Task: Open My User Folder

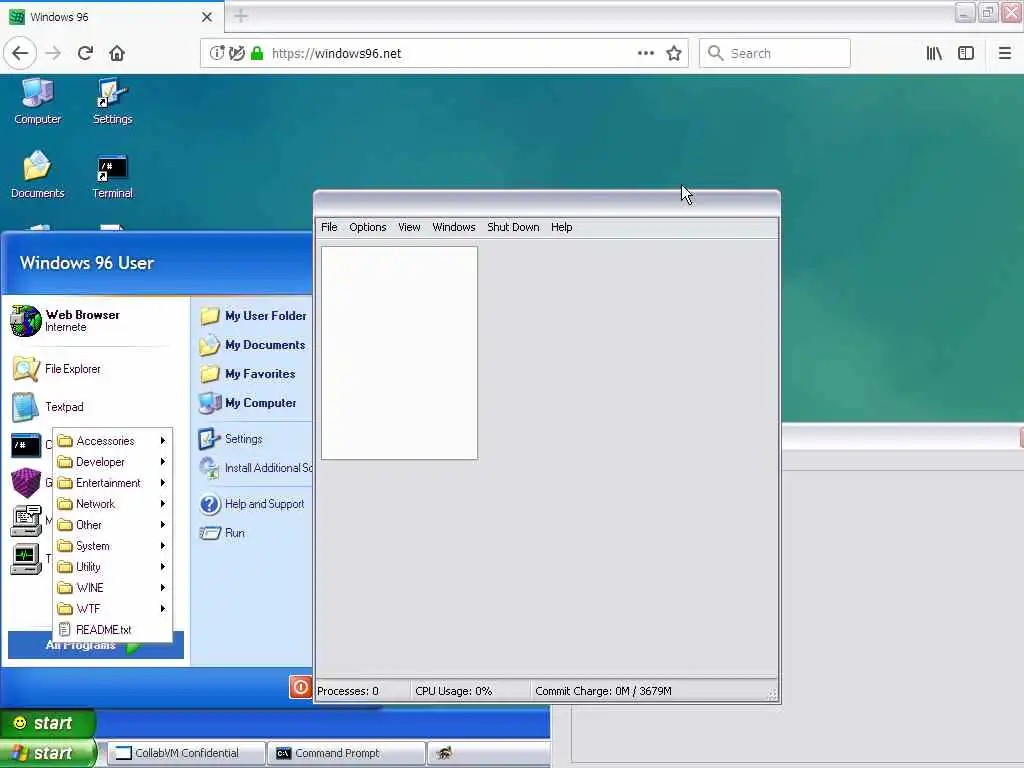Action: (x=253, y=315)
